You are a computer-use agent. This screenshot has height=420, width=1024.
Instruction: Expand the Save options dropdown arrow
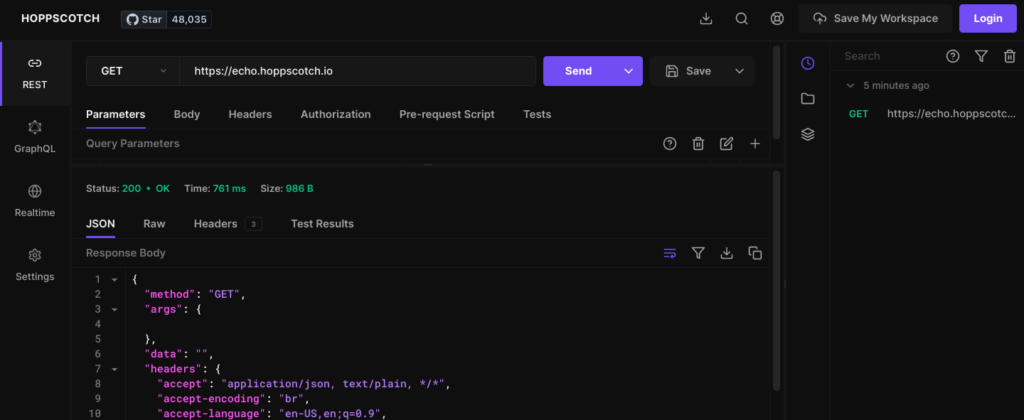pyautogui.click(x=740, y=71)
